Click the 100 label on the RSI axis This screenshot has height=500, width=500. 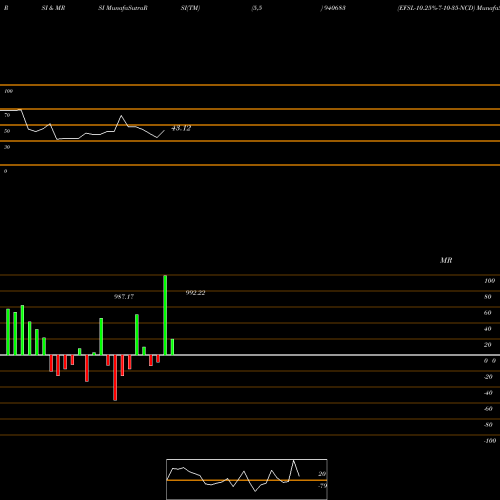[8, 91]
